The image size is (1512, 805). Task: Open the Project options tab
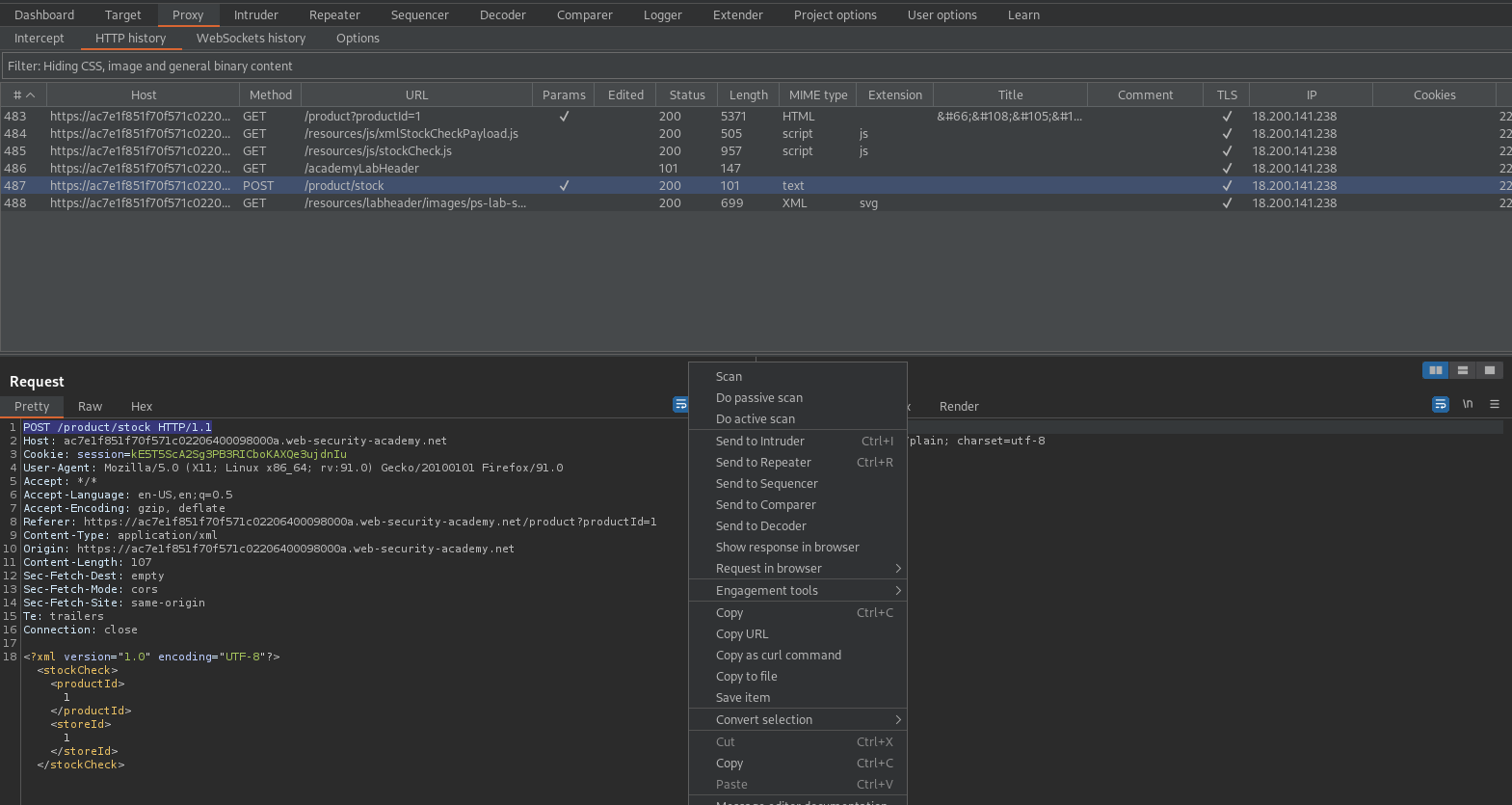click(836, 14)
